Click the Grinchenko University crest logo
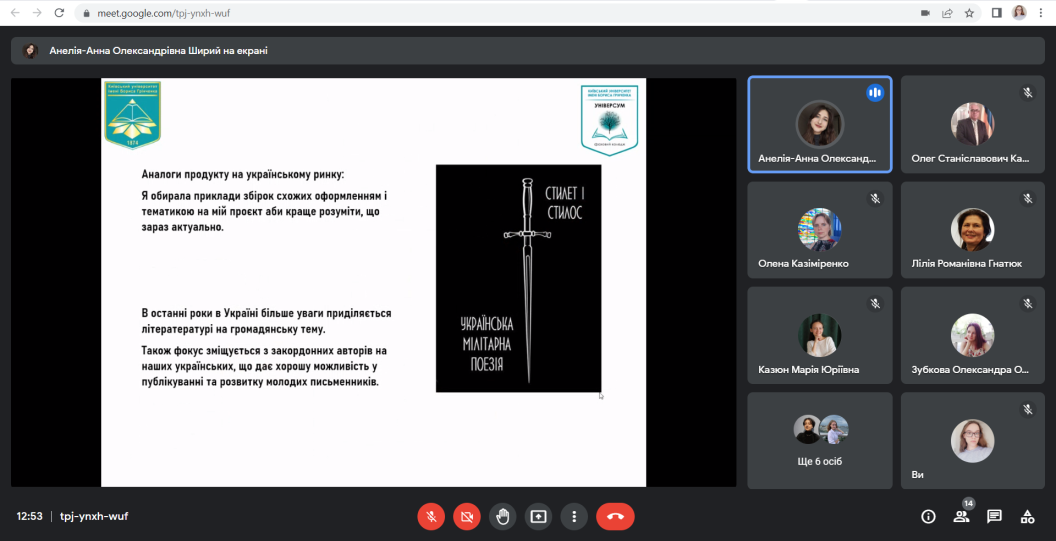 pyautogui.click(x=132, y=115)
